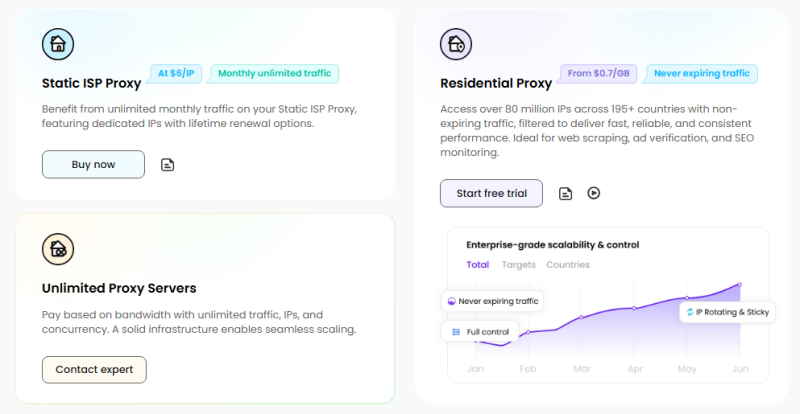Open the document icon beside Buy now
Viewport: 800px width, 414px height.
click(x=168, y=165)
